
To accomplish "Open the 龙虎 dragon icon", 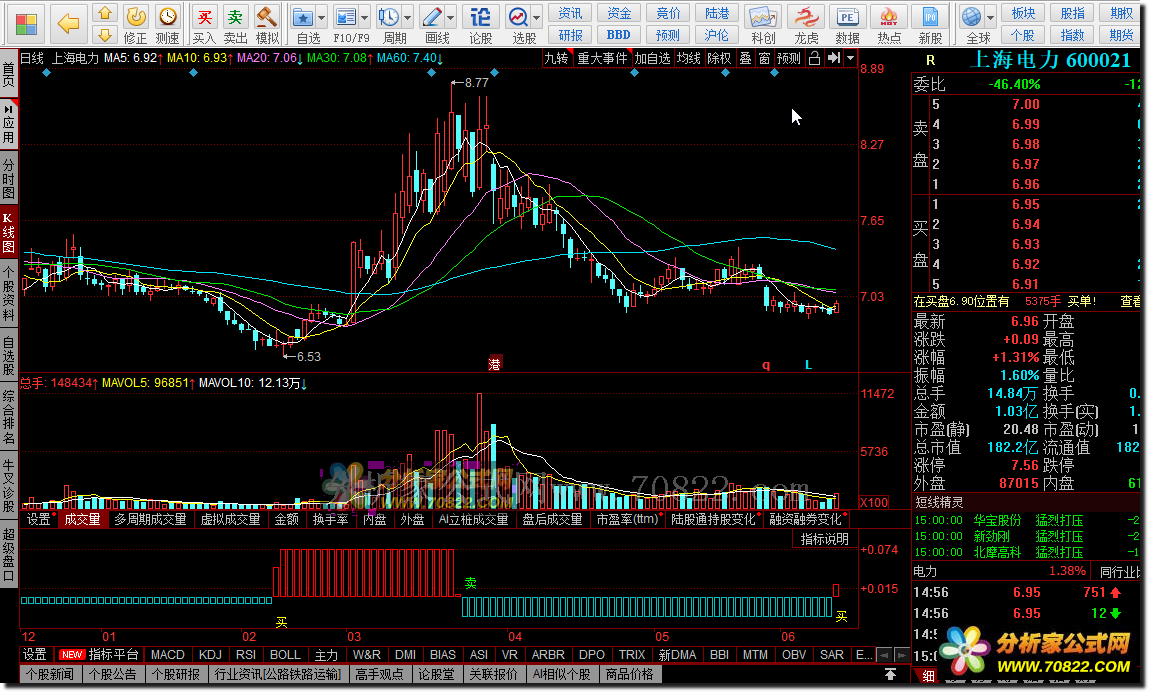I will coord(806,16).
